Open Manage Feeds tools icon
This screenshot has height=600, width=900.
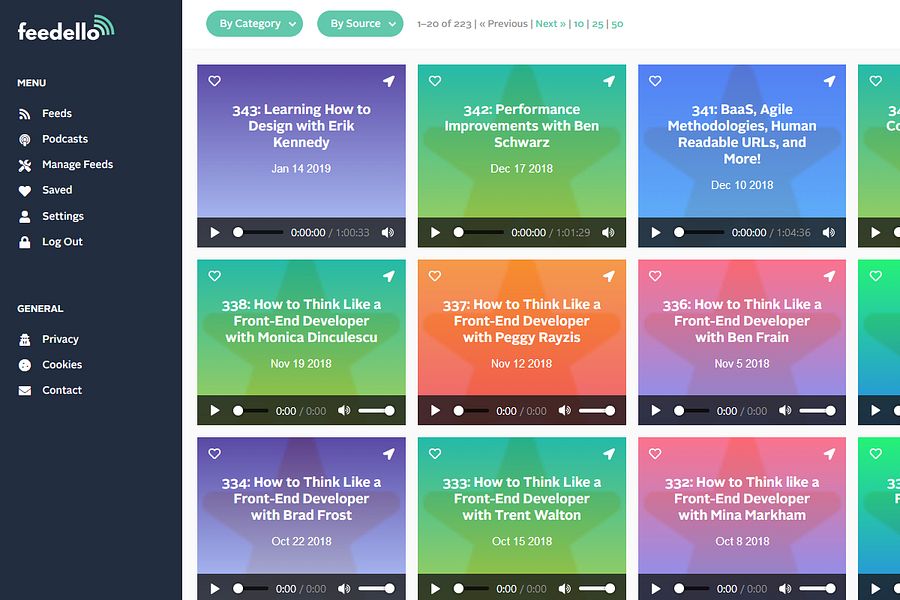click(x=25, y=165)
